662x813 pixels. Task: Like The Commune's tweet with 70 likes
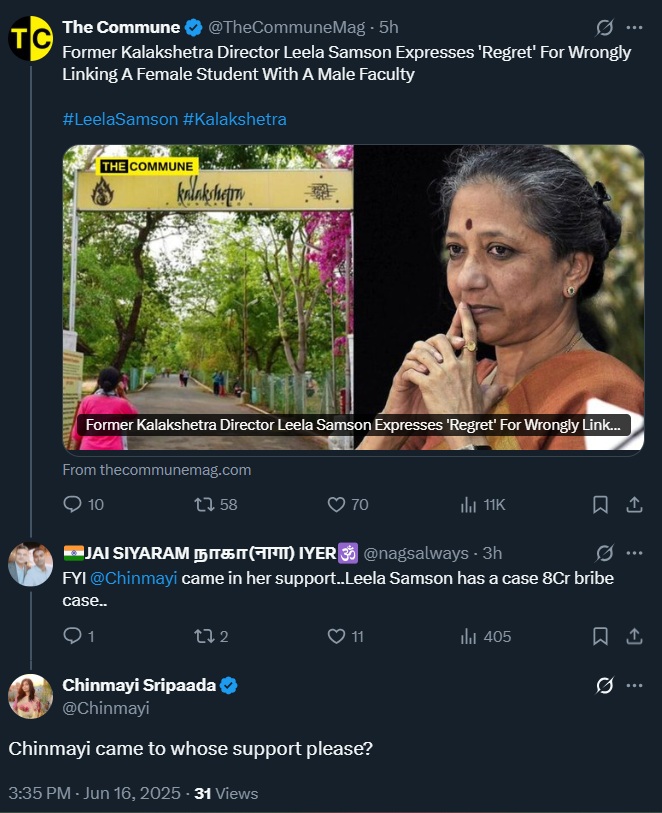coord(337,505)
